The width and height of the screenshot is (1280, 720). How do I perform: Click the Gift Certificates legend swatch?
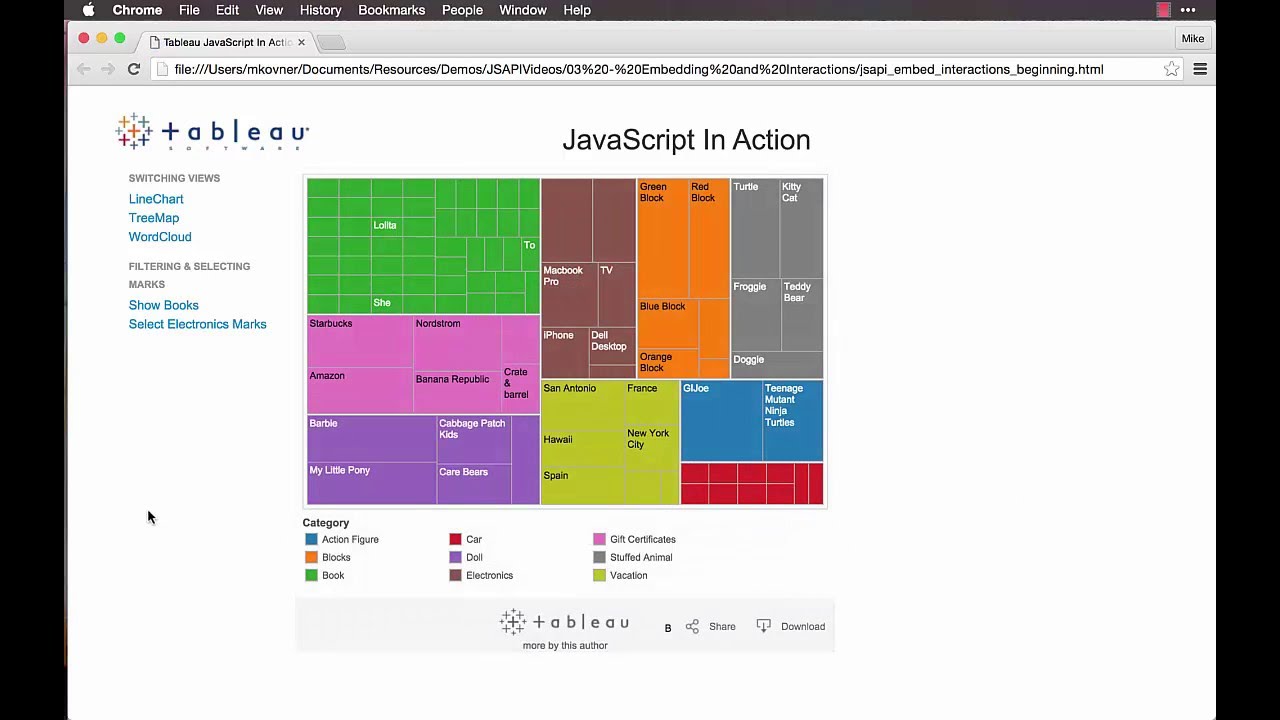(x=599, y=540)
